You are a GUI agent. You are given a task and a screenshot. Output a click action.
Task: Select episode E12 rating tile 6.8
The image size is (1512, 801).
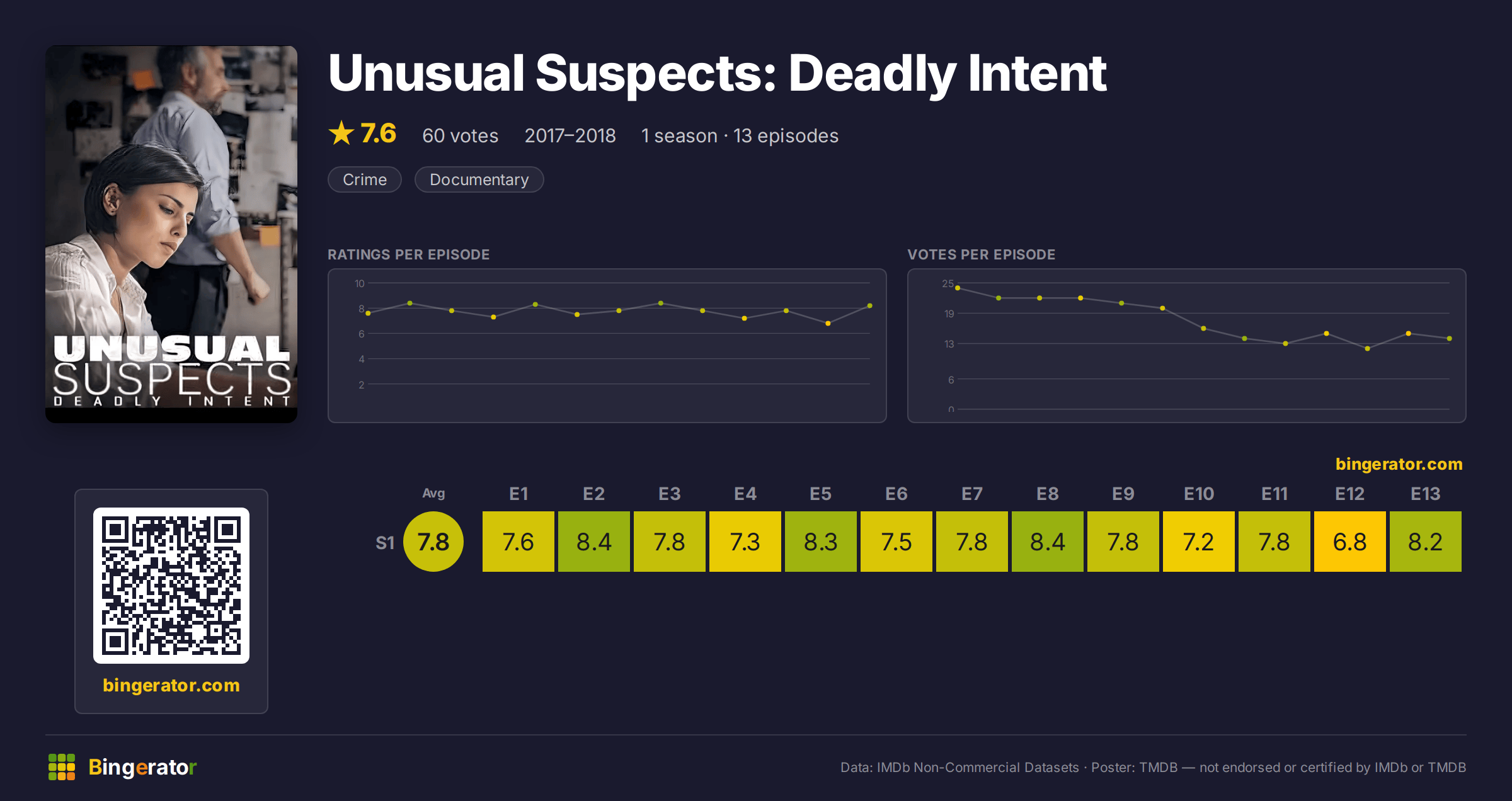(x=1350, y=542)
